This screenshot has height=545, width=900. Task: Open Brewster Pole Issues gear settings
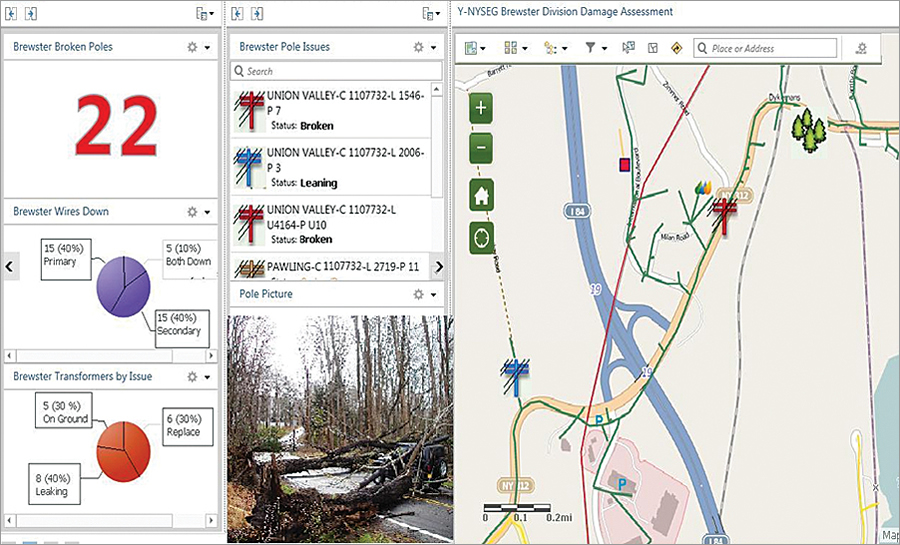(418, 47)
